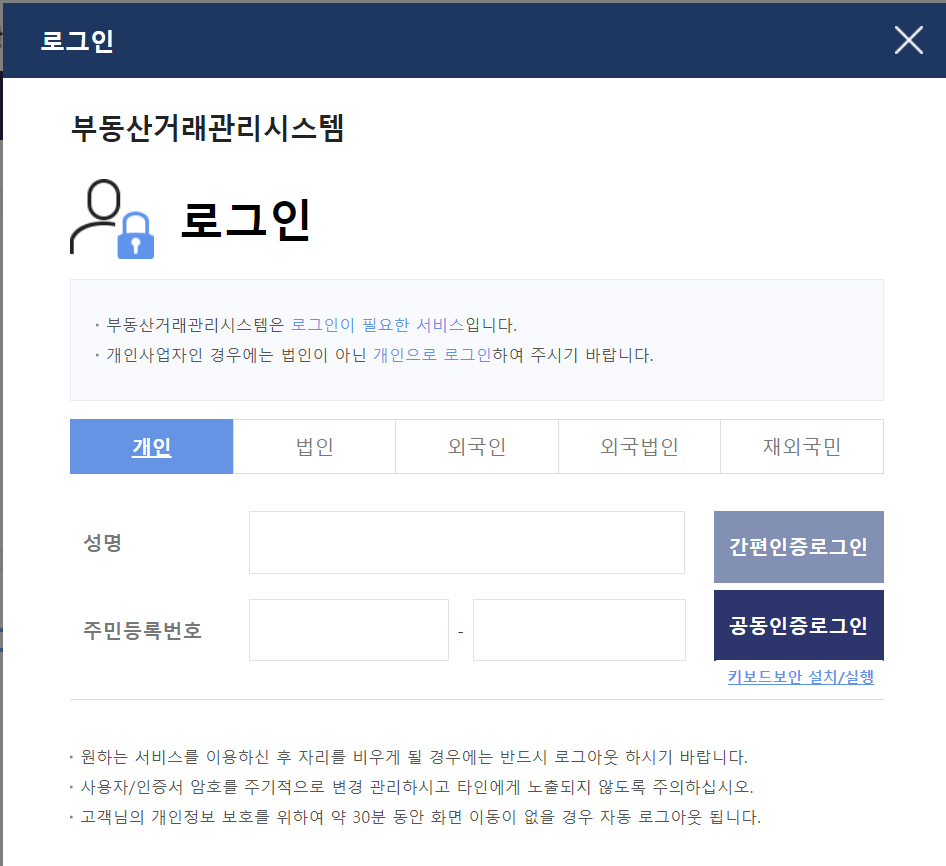Click the 부동산거래관리시스템 title text
The image size is (946, 866).
pos(206,129)
